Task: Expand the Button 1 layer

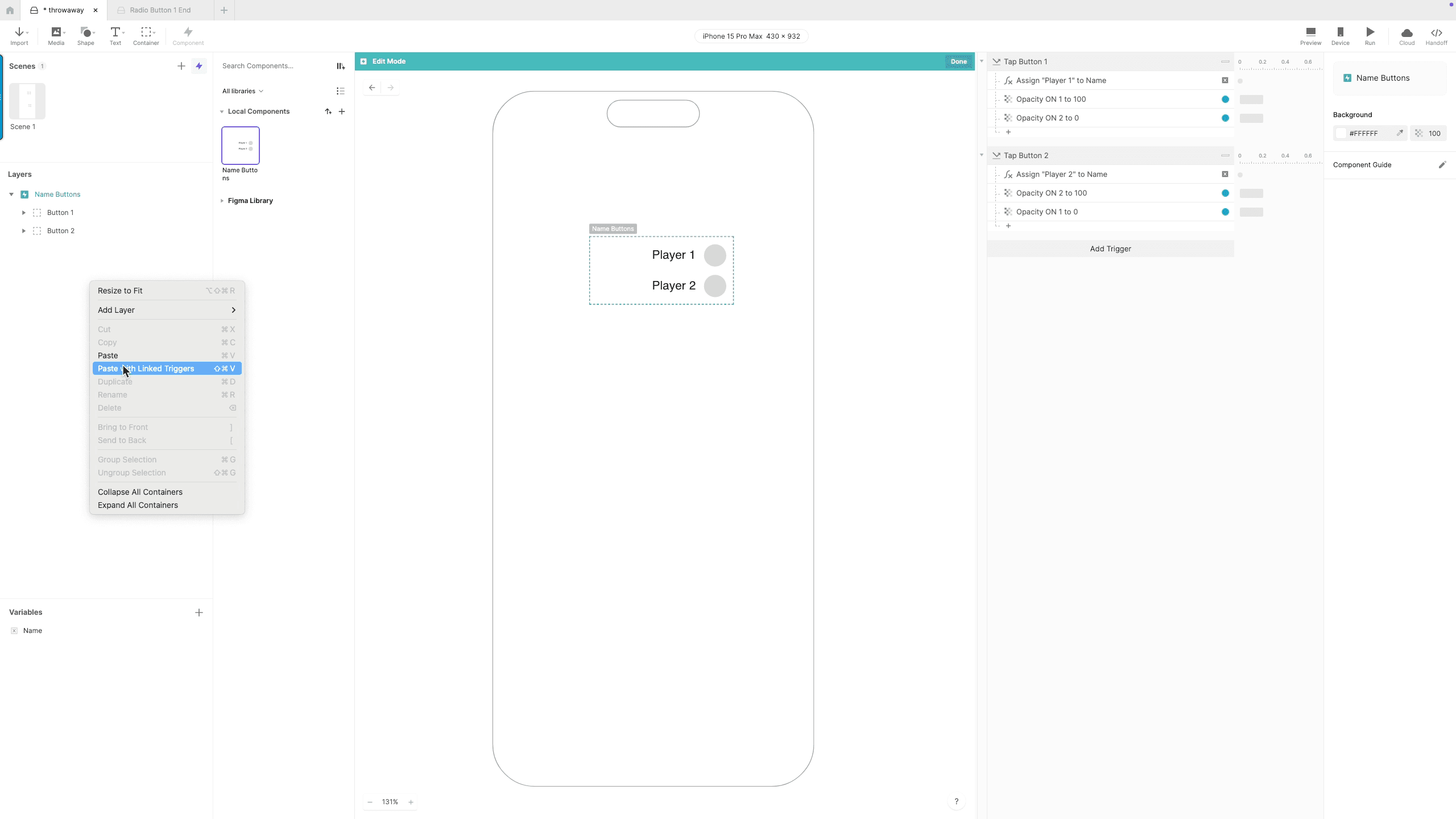Action: click(23, 212)
